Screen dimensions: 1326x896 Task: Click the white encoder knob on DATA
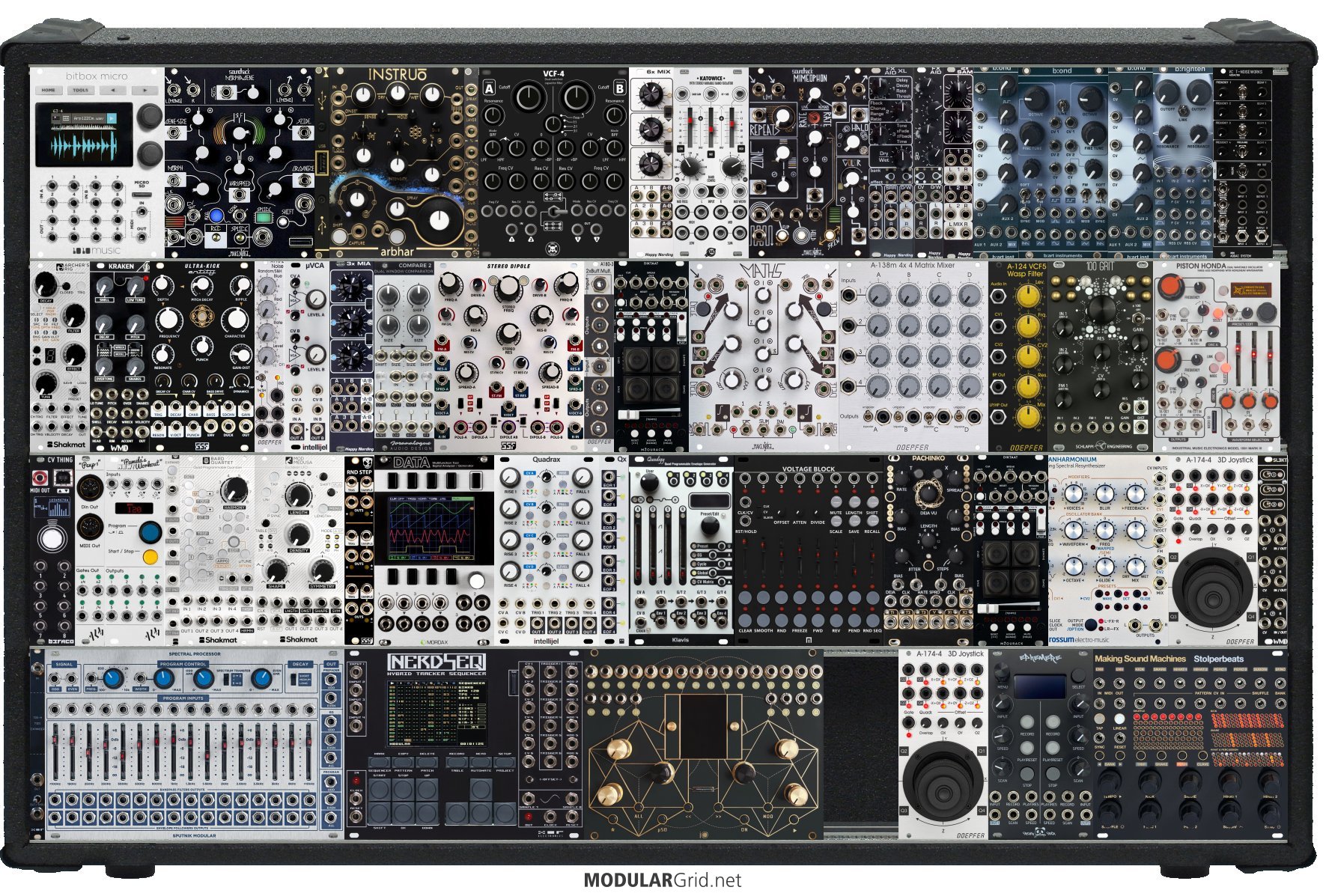(476, 581)
